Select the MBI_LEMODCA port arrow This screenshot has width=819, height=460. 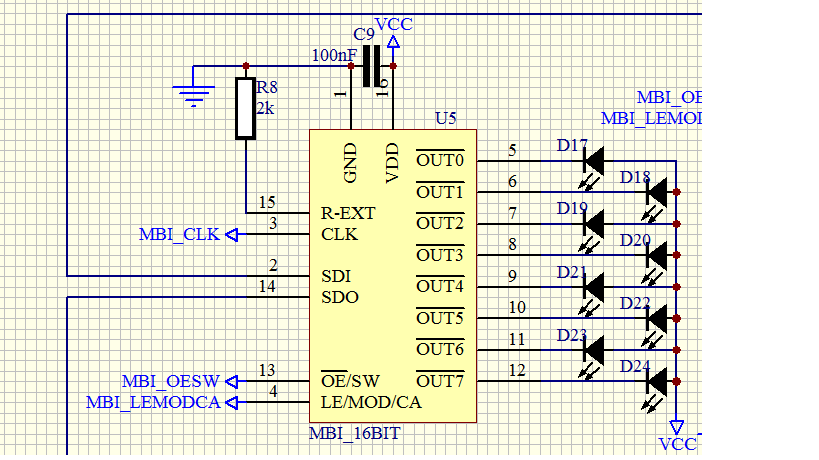point(231,403)
